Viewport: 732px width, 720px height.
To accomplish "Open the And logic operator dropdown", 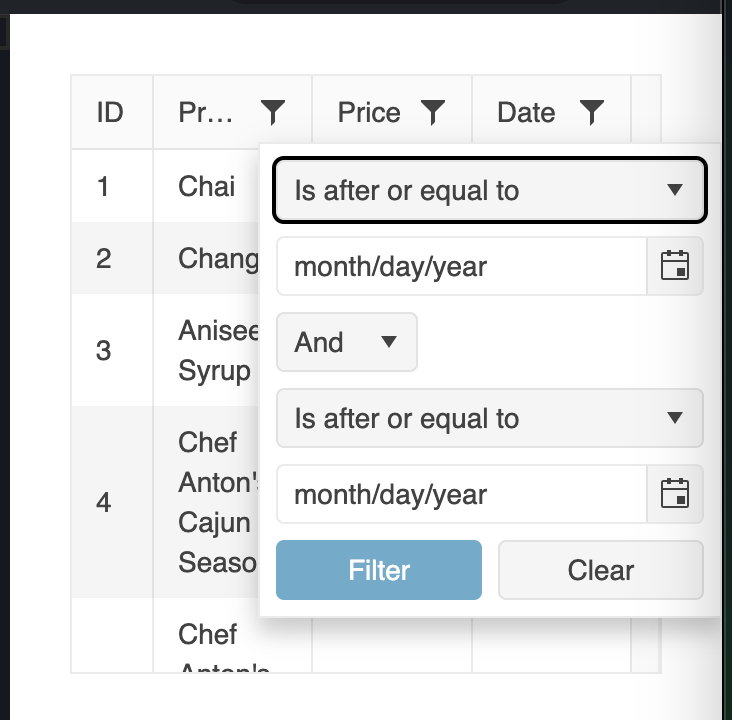I will (346, 342).
